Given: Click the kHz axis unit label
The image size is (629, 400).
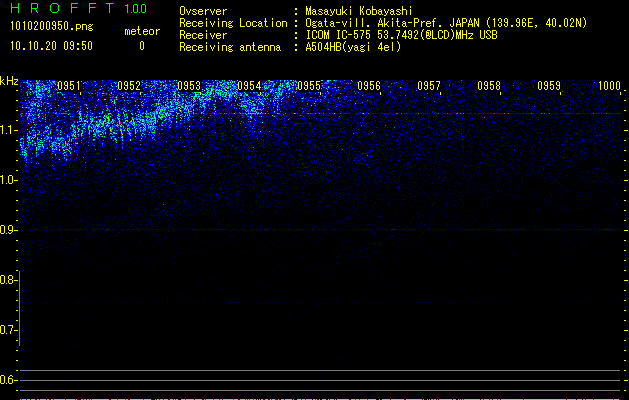Looking at the screenshot, I should (9, 81).
